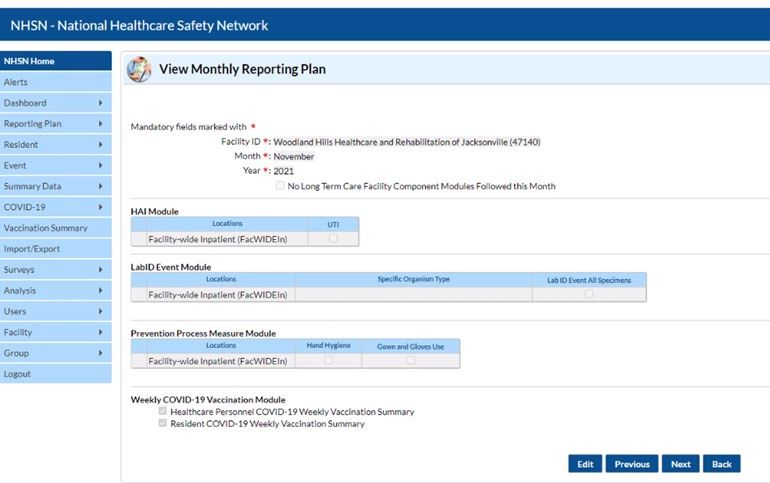
Task: Click the Lab ID Event All Specimens header
Action: click(589, 280)
